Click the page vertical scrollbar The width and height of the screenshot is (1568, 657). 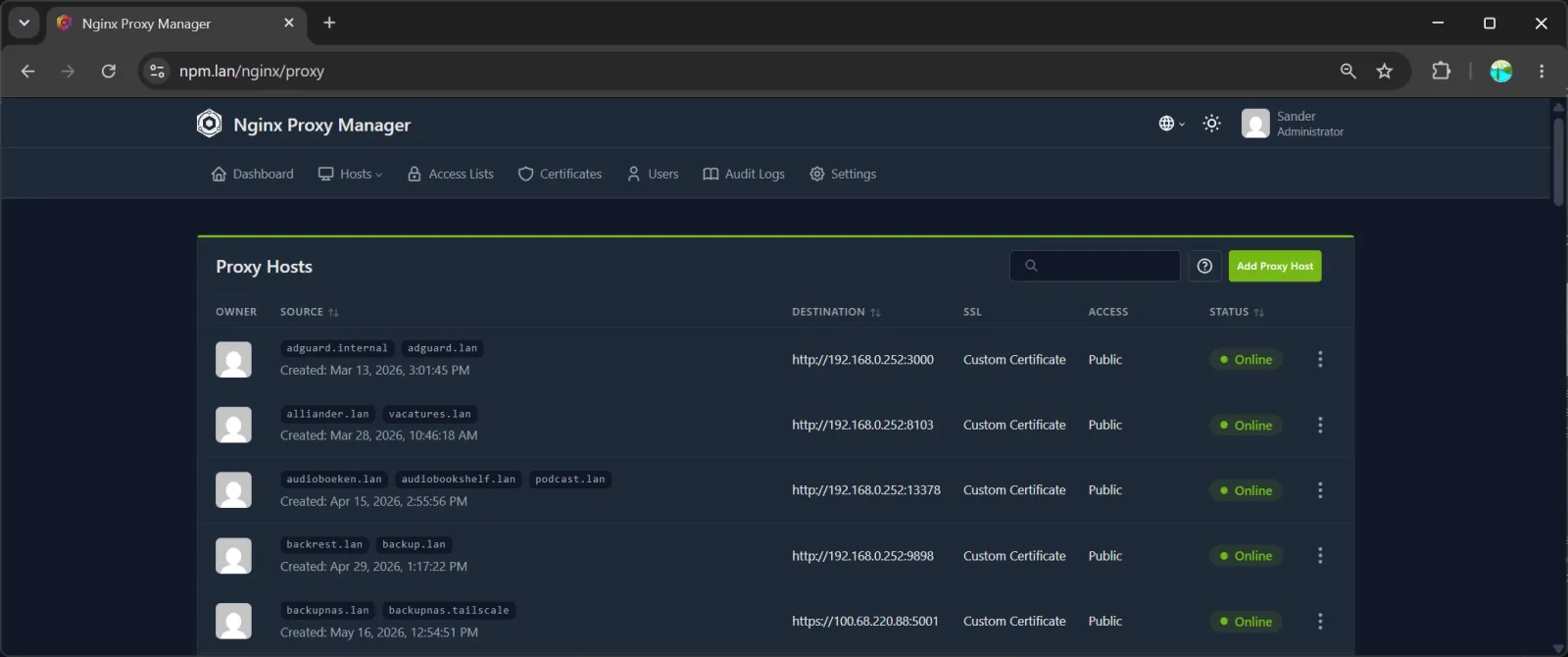(1558, 161)
